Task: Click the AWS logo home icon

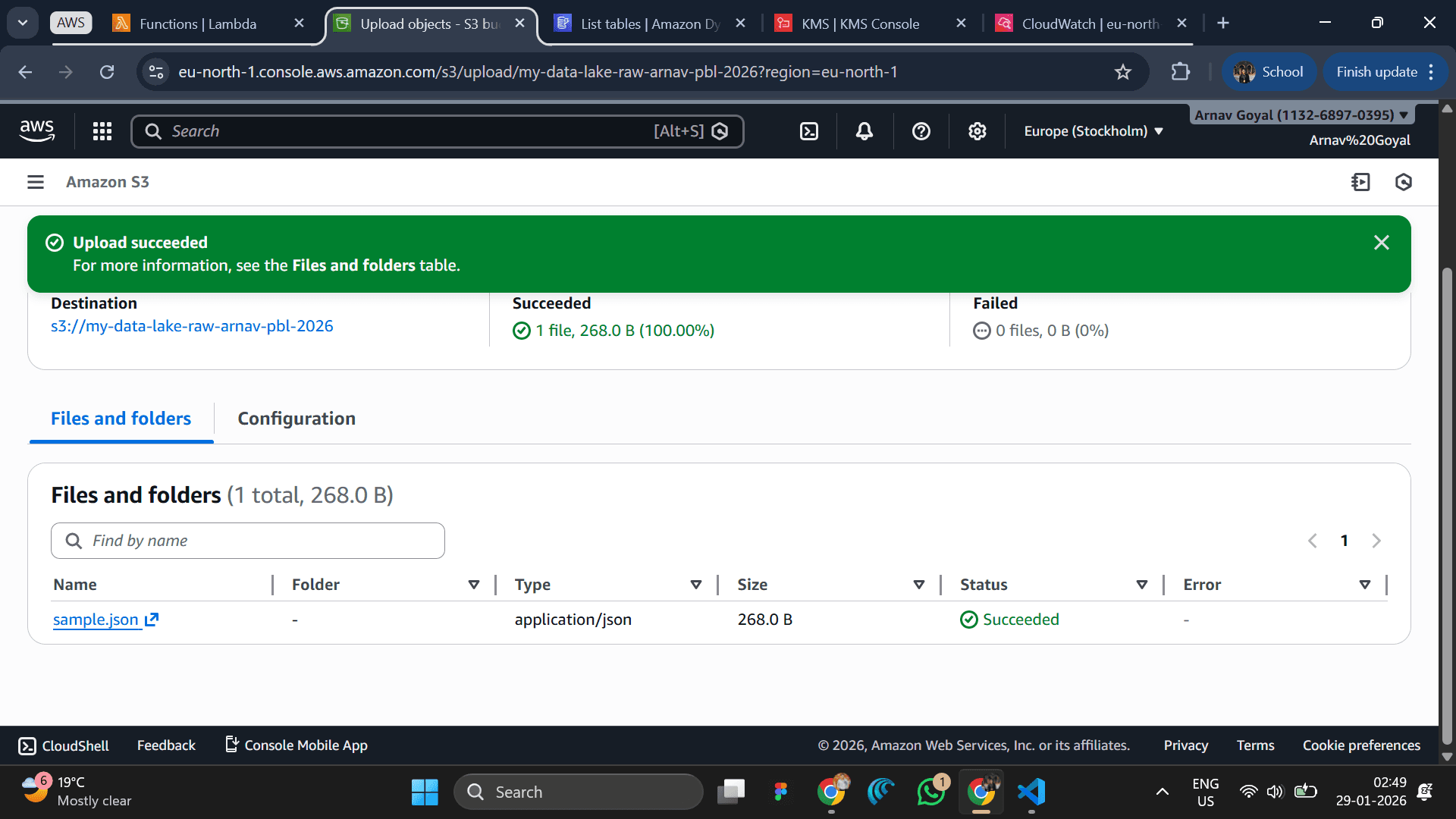Action: coord(37,131)
